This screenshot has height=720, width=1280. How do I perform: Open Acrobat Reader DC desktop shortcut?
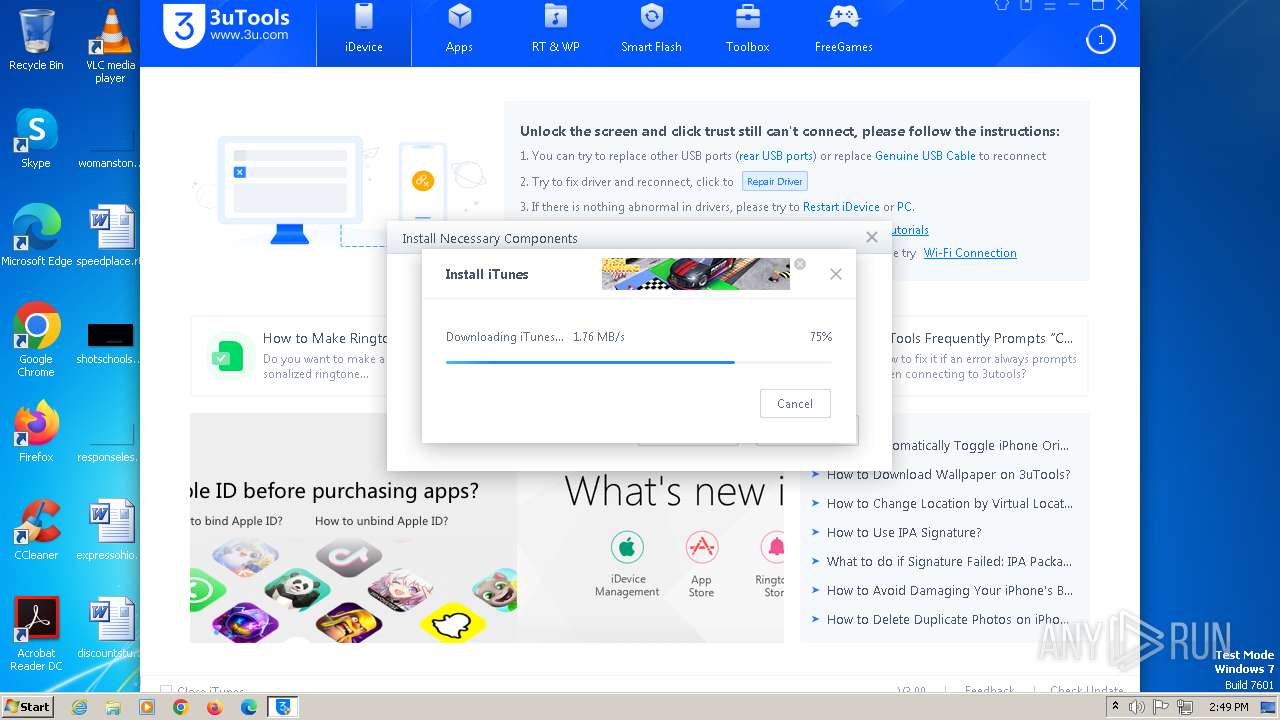click(36, 634)
